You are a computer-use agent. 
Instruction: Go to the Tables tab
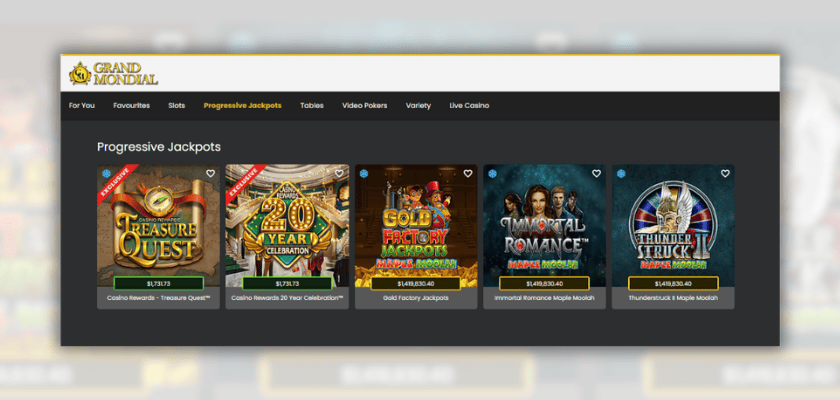pos(312,105)
